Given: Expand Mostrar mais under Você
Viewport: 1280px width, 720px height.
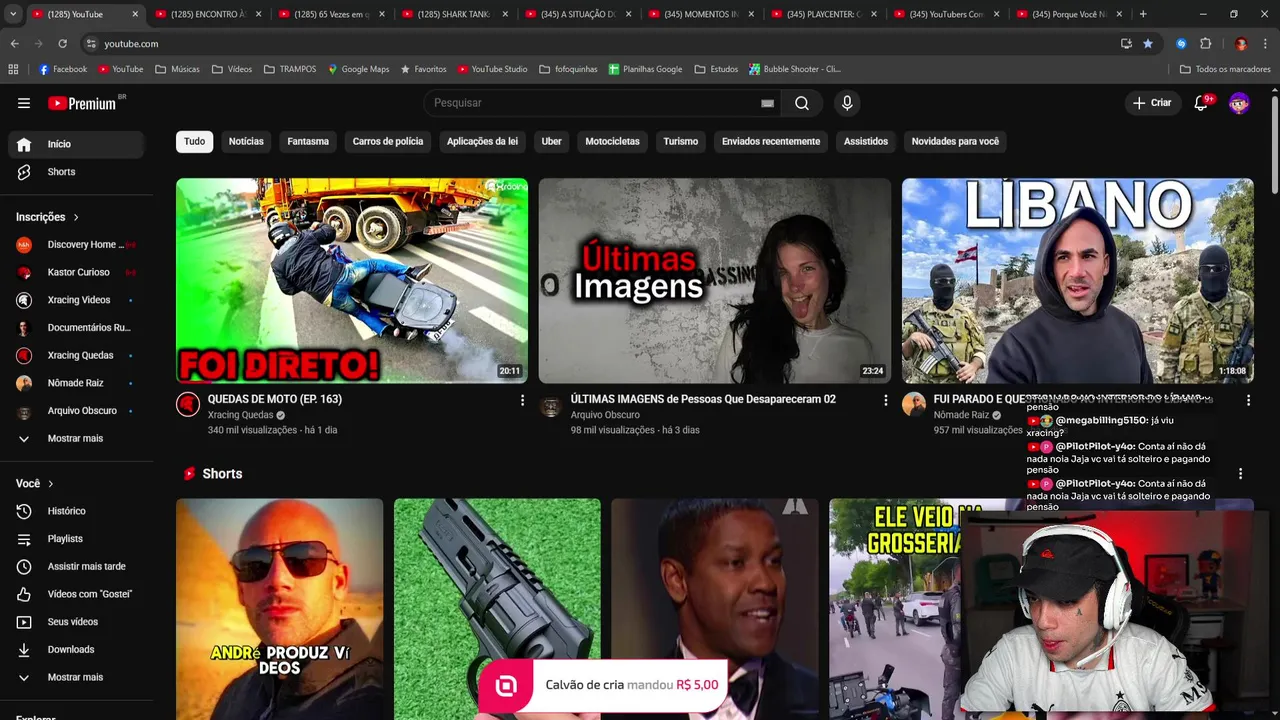Looking at the screenshot, I should pyautogui.click(x=76, y=677).
